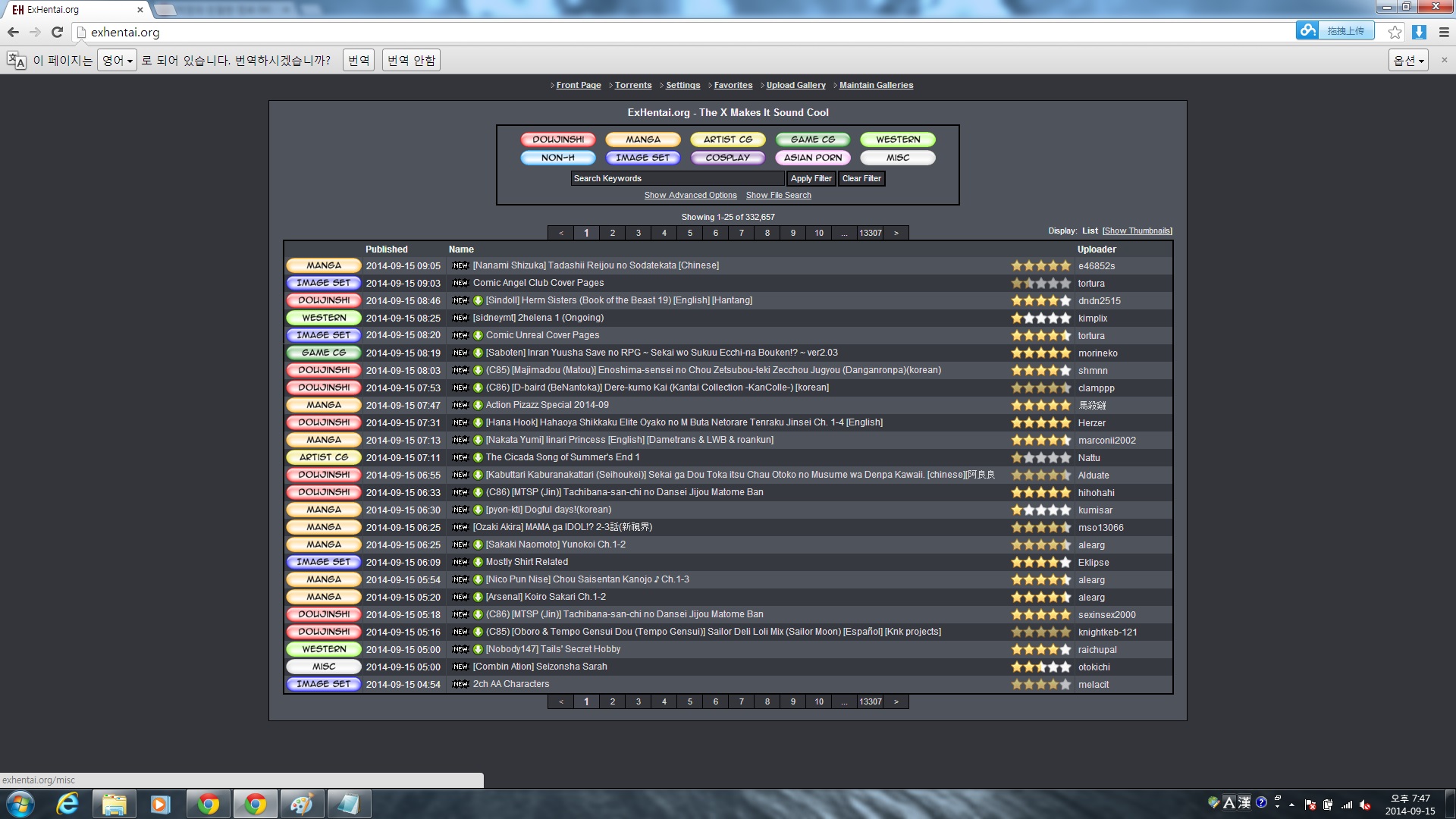Click the uploader name kimplix
The height and width of the screenshot is (819, 1456).
pos(1093,318)
